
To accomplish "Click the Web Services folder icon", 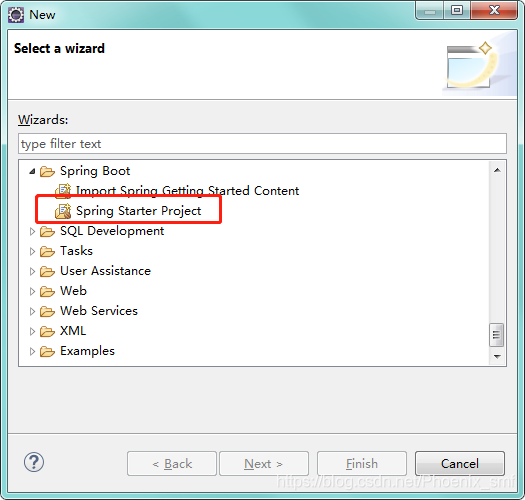I will 47,311.
